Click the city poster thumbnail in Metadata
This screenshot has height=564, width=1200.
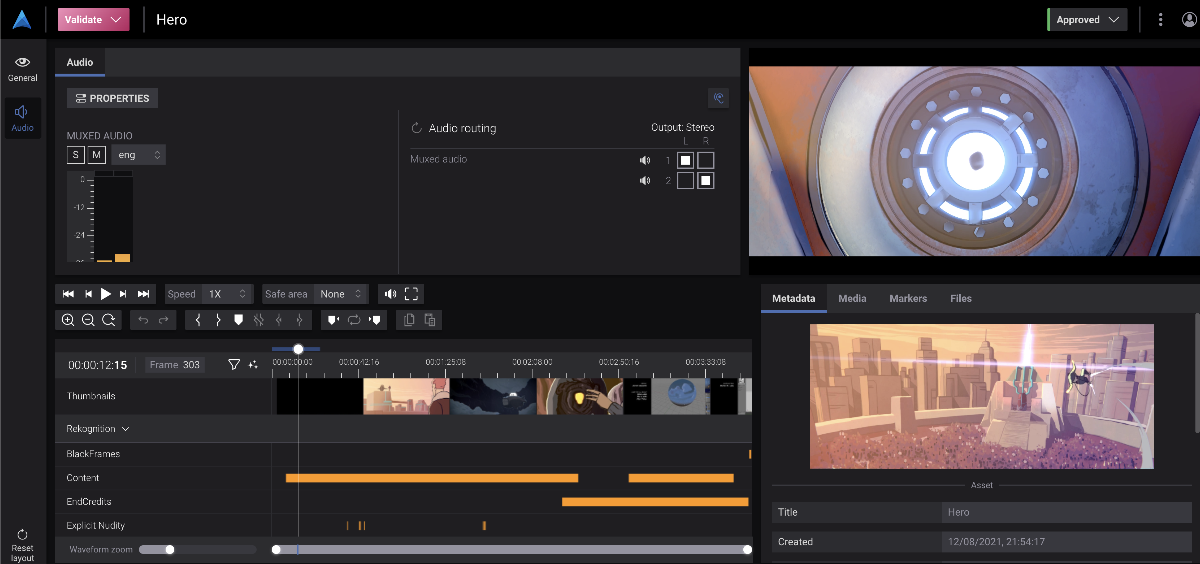981,396
